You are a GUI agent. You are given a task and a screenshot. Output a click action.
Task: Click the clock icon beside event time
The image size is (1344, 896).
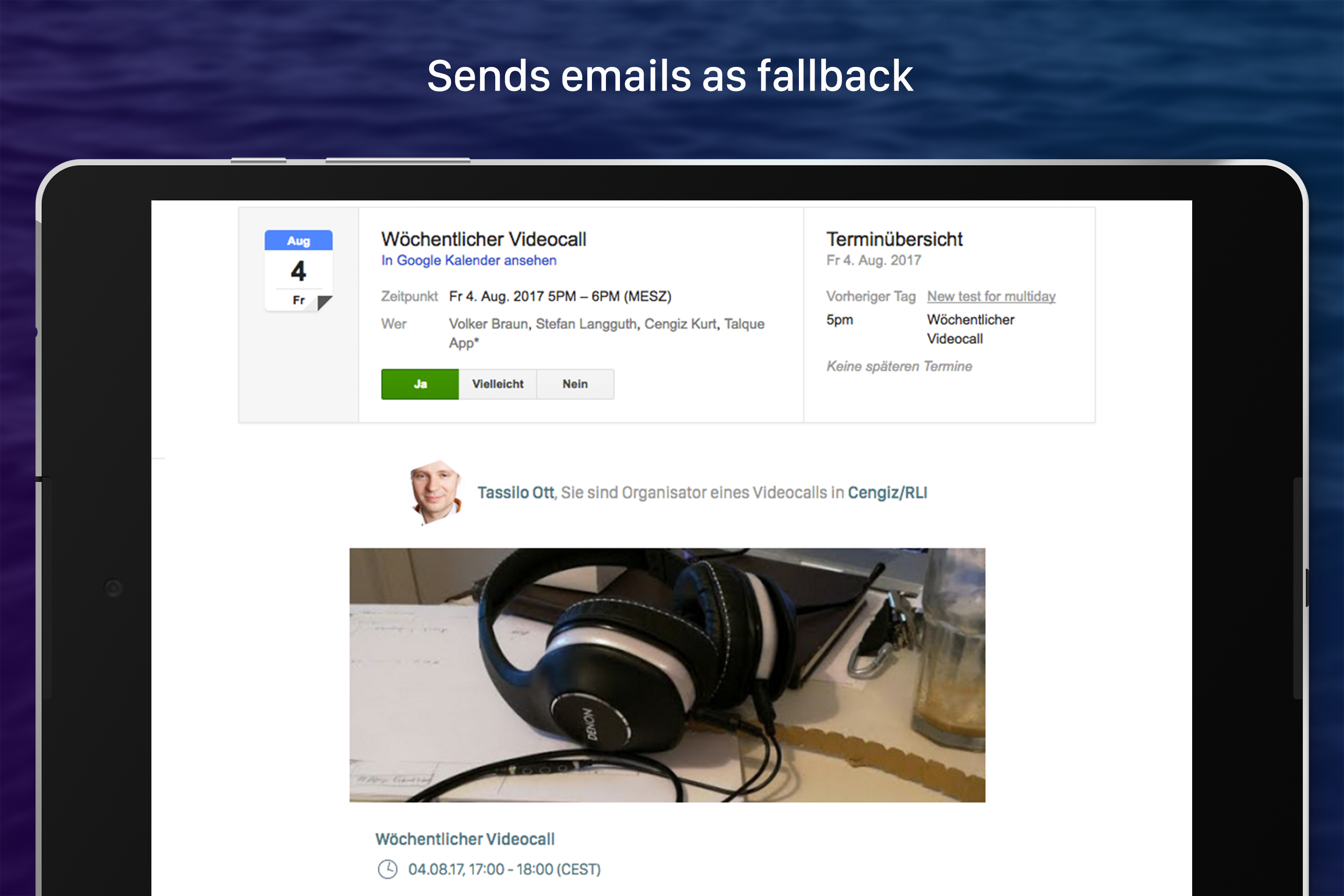click(388, 869)
